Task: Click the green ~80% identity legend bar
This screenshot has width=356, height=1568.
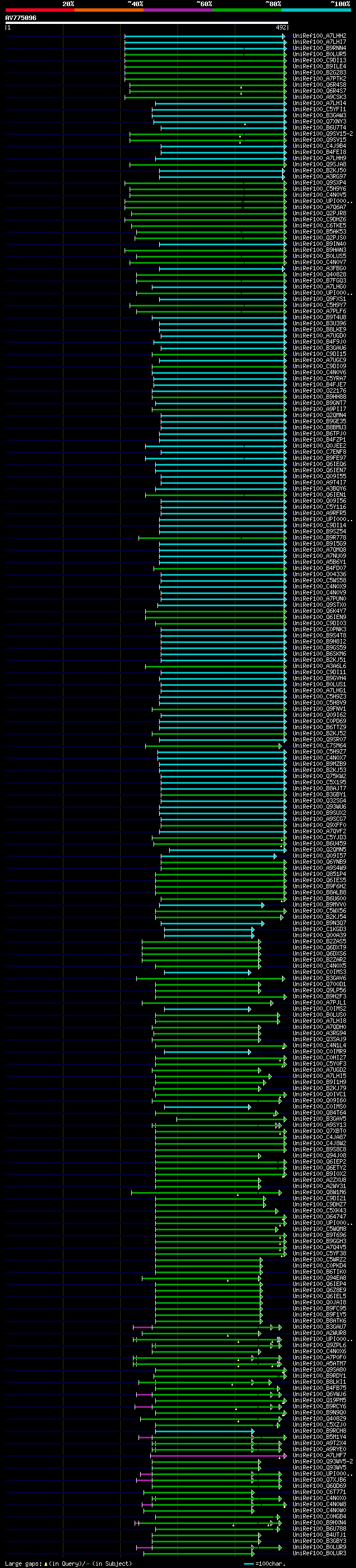Action: (x=247, y=11)
